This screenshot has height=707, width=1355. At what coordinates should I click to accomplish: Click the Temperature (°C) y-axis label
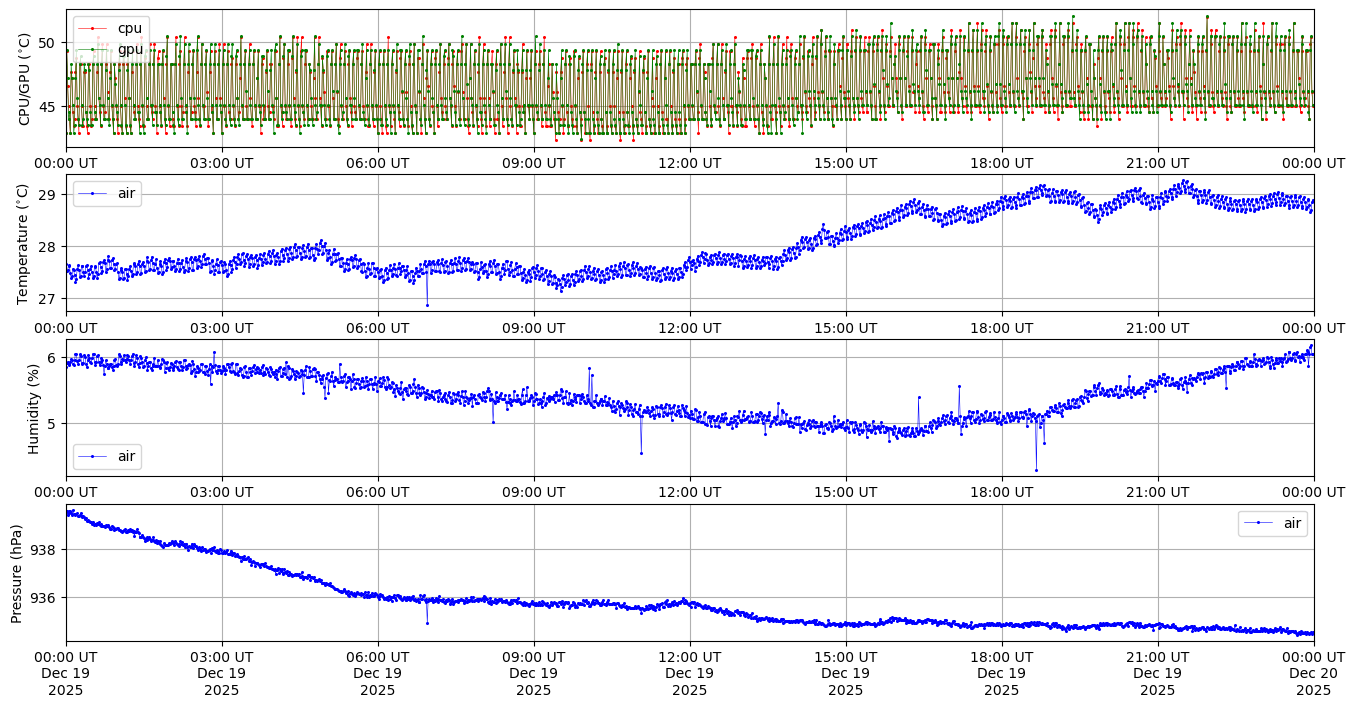tap(25, 242)
